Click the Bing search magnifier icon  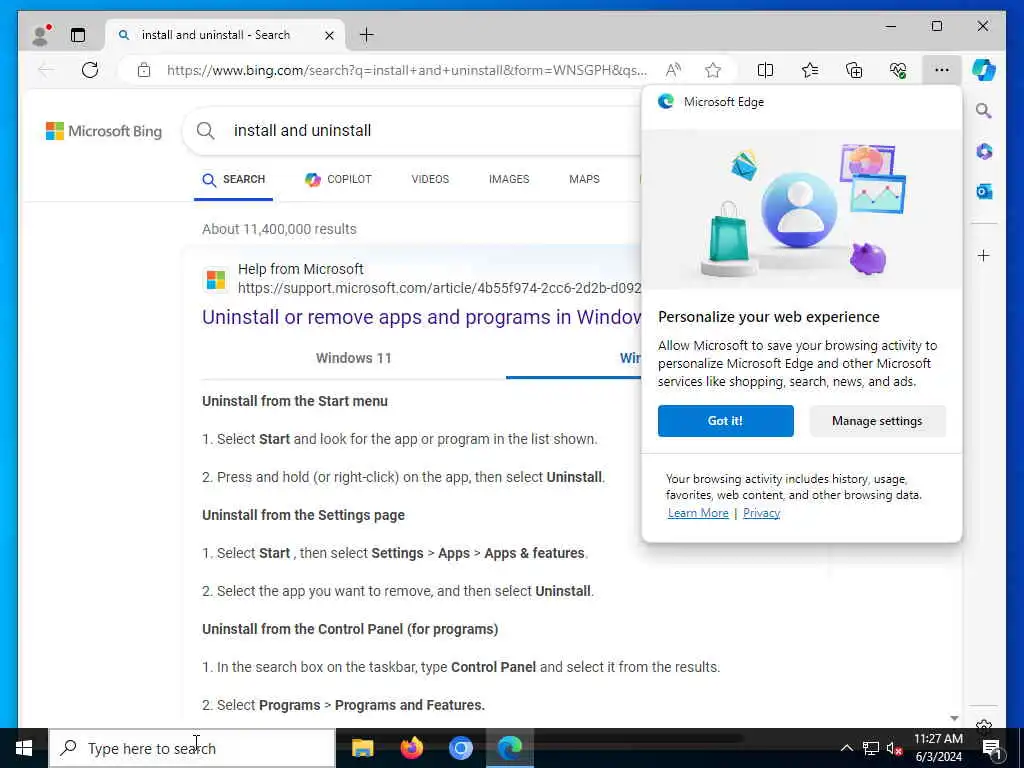pos(206,131)
